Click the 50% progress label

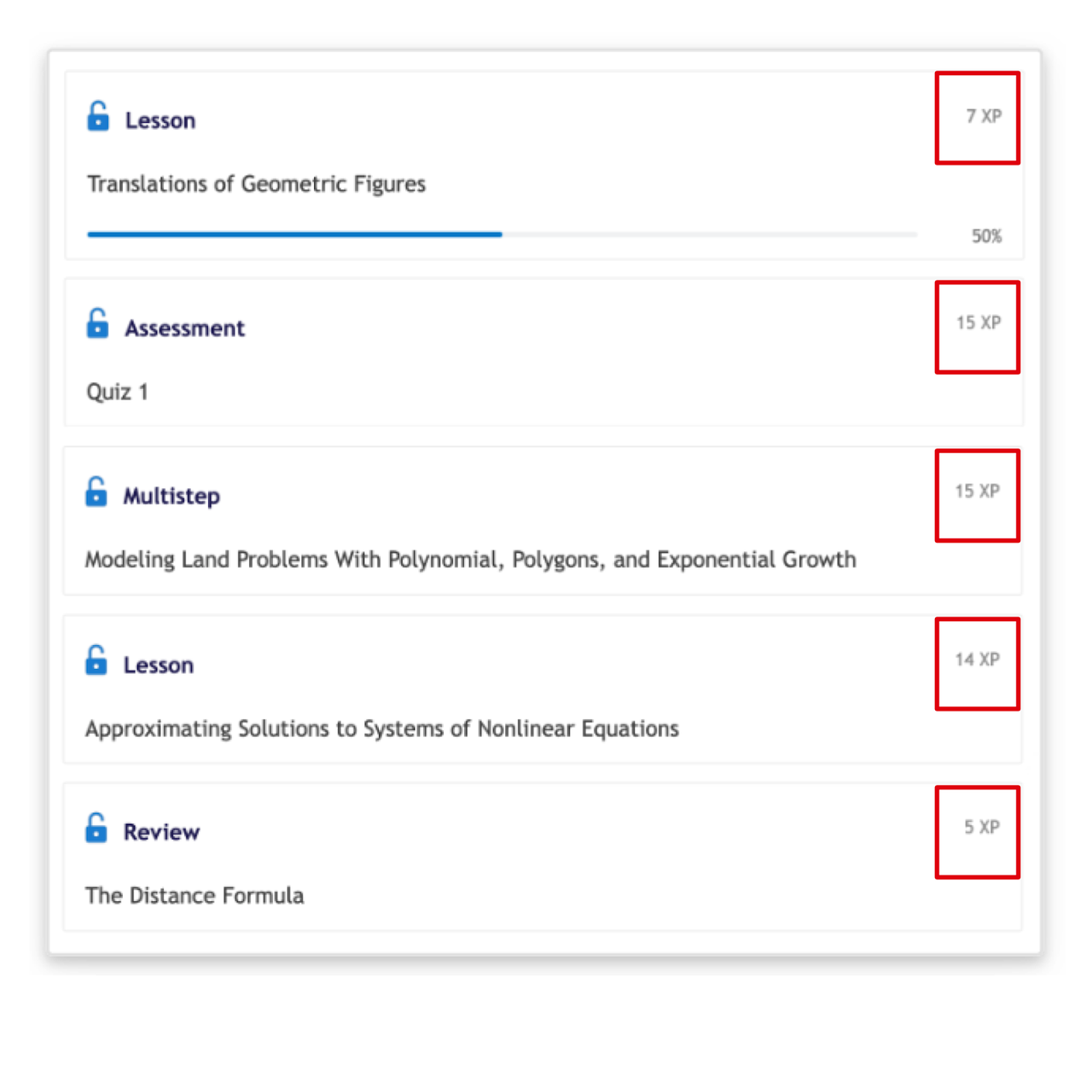pyautogui.click(x=986, y=236)
